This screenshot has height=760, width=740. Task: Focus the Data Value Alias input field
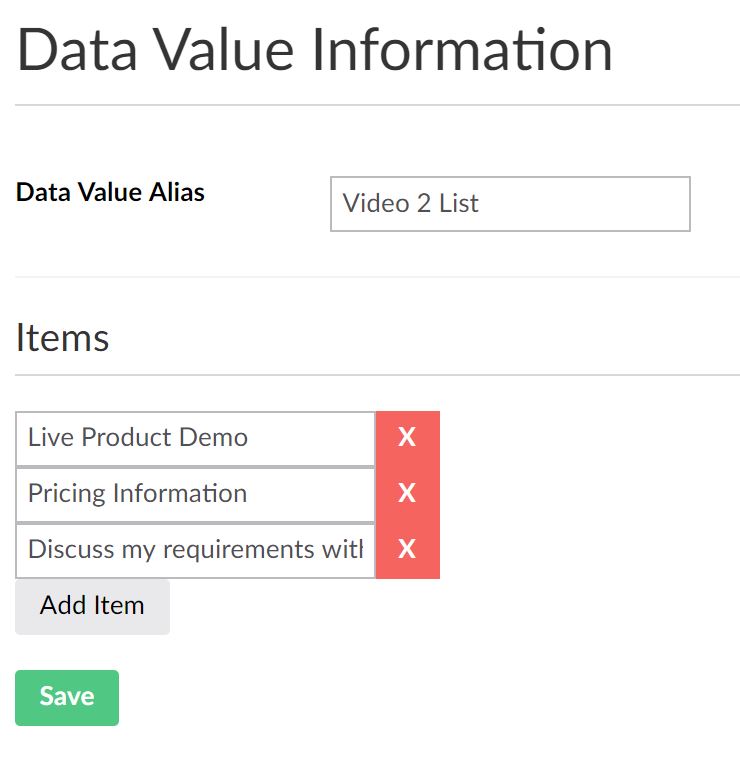510,204
